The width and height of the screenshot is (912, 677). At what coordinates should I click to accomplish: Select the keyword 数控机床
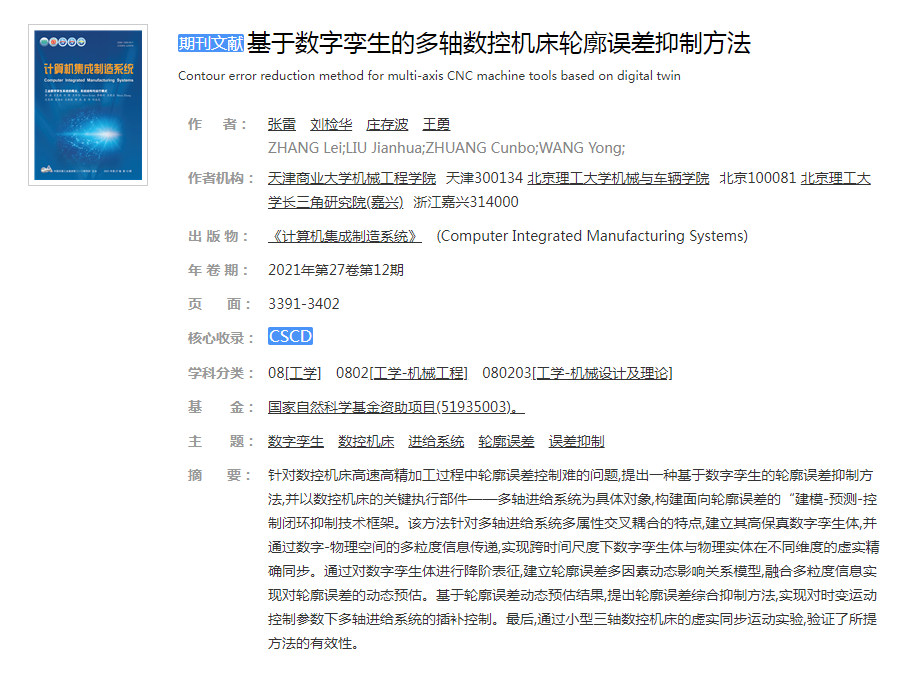(366, 441)
